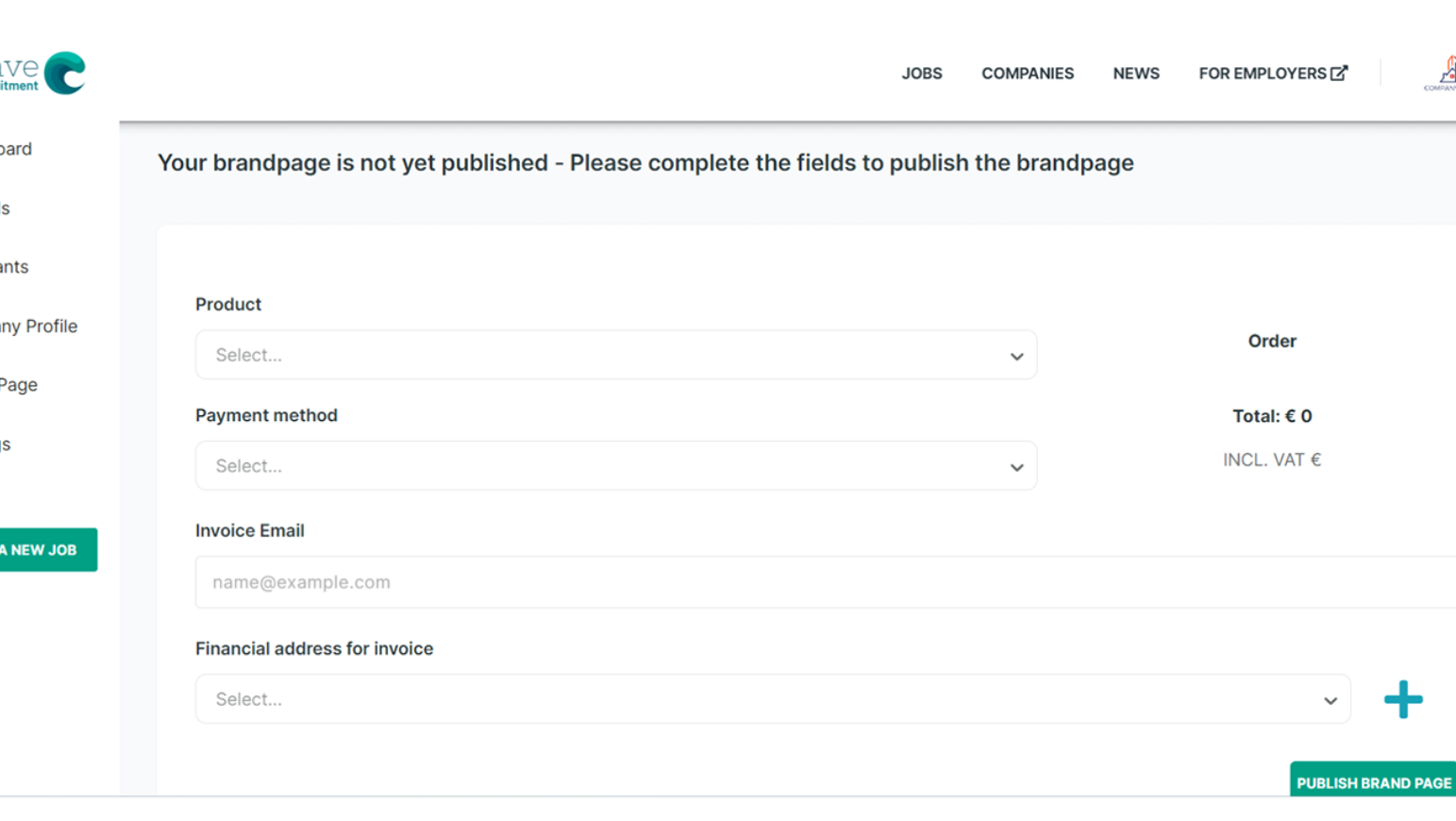Open the News menu item

(x=1136, y=74)
